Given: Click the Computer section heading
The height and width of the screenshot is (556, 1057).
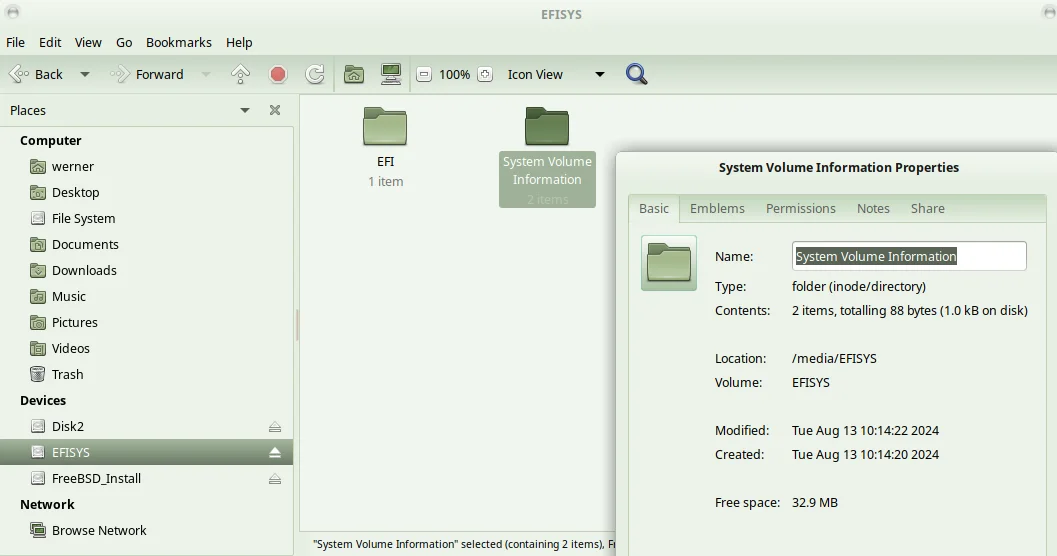Looking at the screenshot, I should pos(51,141).
